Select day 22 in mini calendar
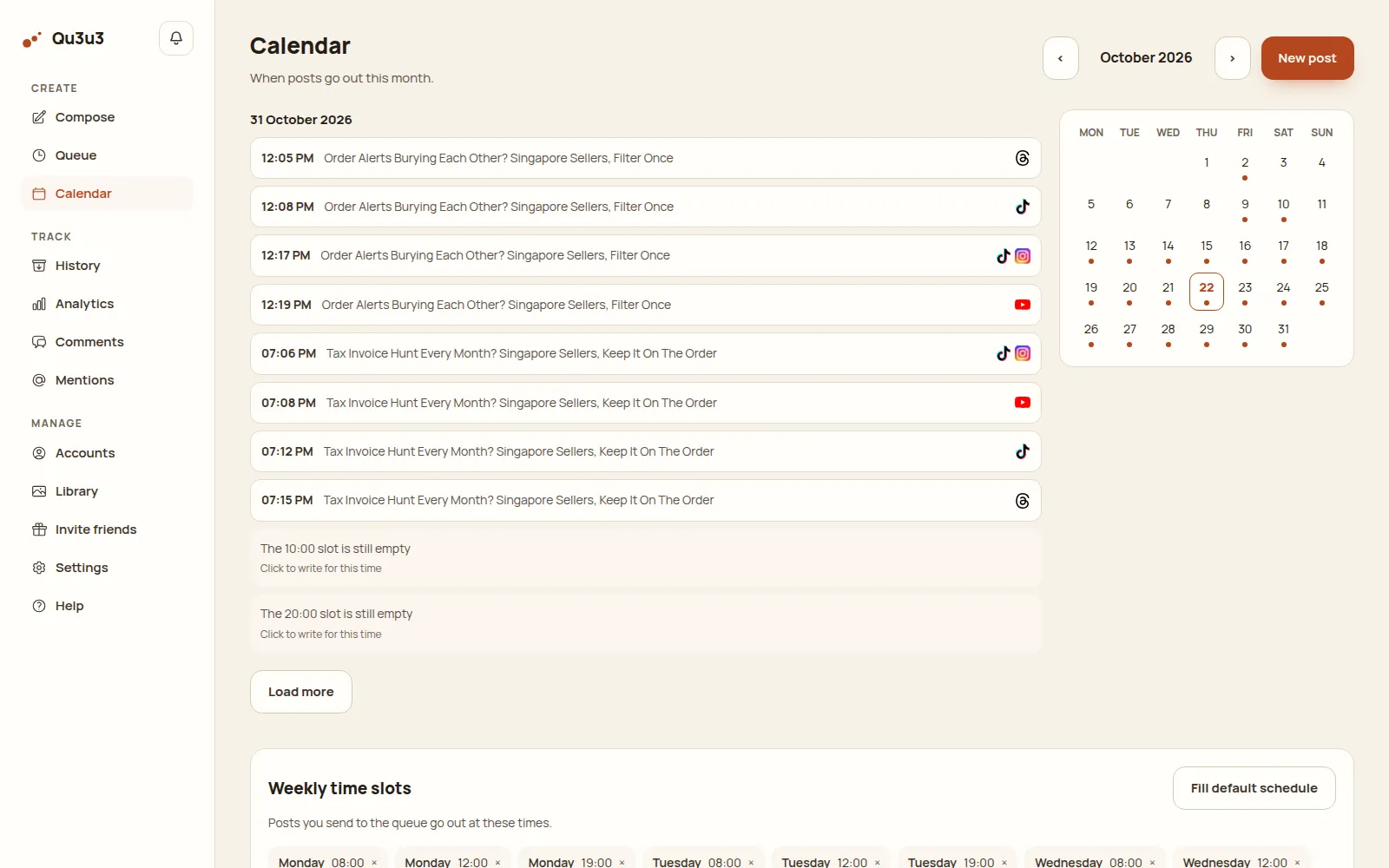The height and width of the screenshot is (868, 1389). point(1207,292)
